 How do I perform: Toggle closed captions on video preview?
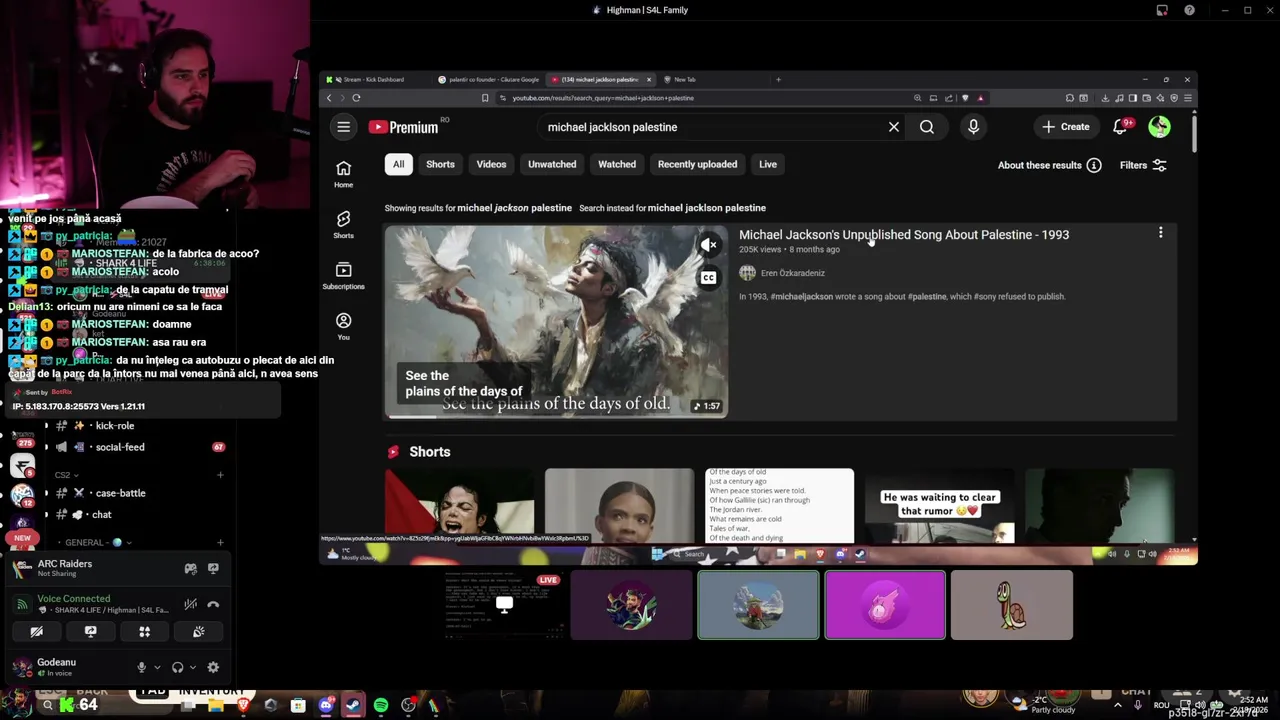tap(708, 278)
